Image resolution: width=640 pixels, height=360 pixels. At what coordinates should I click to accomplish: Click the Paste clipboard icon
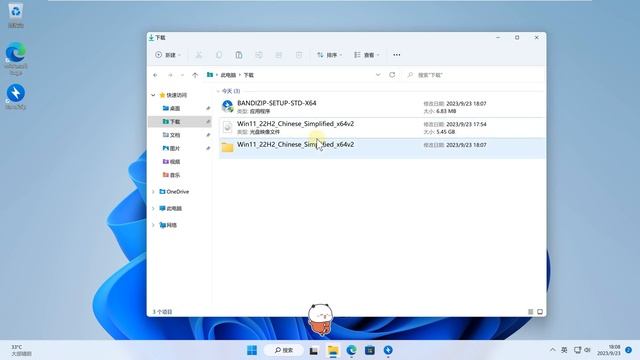click(239, 55)
